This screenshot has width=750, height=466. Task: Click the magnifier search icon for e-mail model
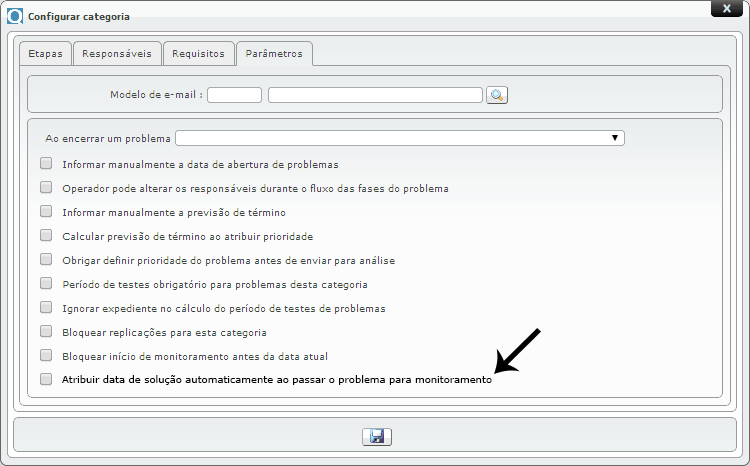tap(497, 95)
